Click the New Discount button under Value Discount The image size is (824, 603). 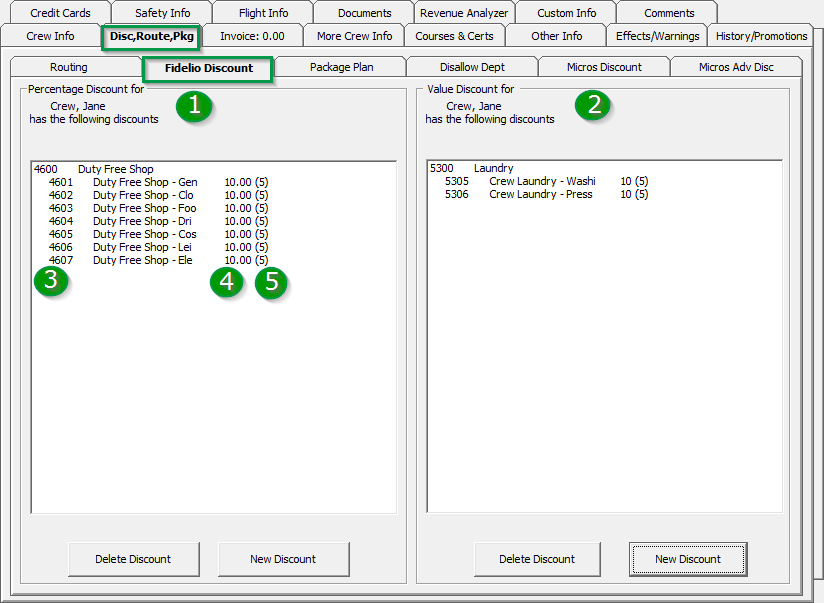click(687, 559)
